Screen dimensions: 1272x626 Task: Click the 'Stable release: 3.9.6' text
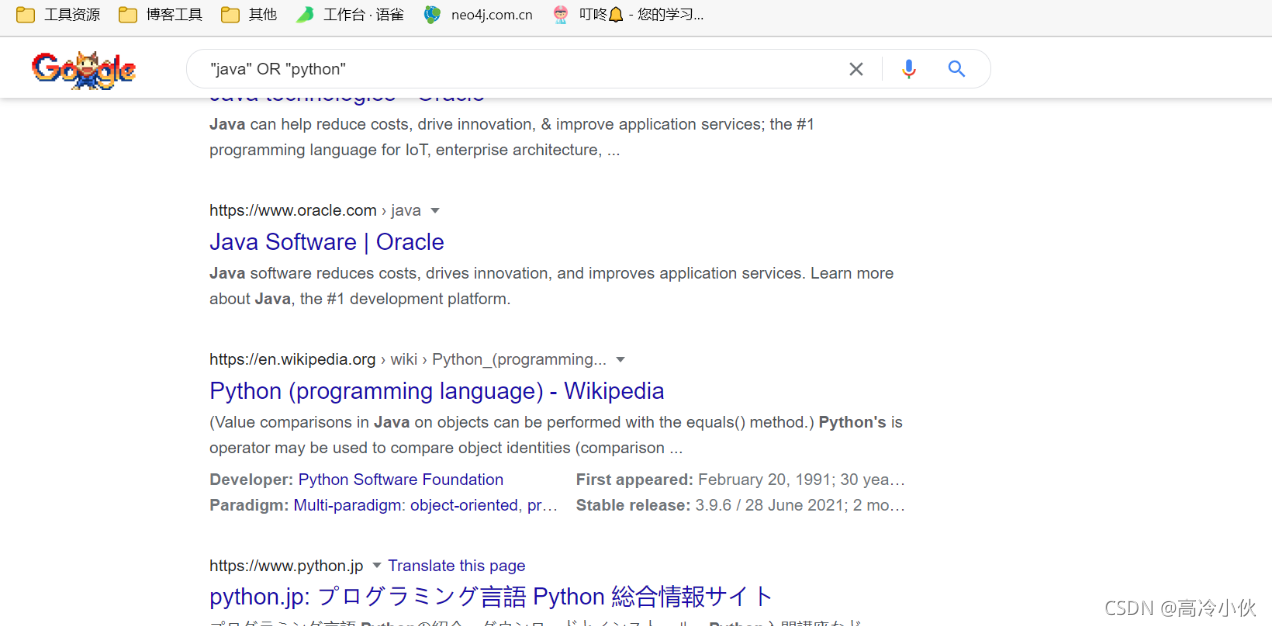740,506
